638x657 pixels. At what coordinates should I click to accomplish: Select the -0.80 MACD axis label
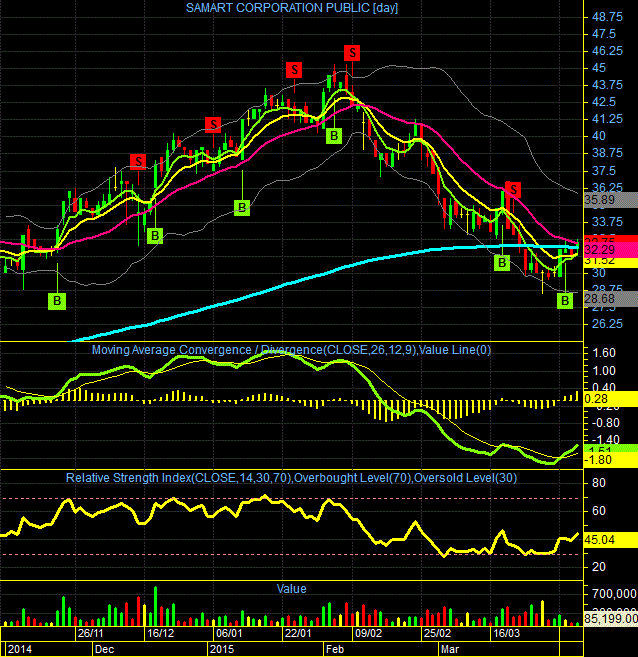tap(605, 423)
